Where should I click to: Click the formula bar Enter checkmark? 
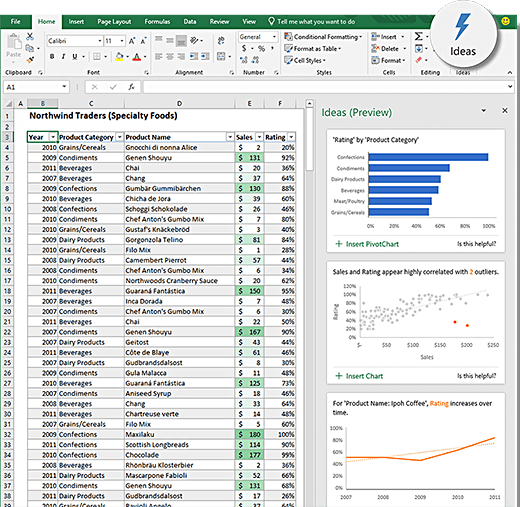click(113, 87)
